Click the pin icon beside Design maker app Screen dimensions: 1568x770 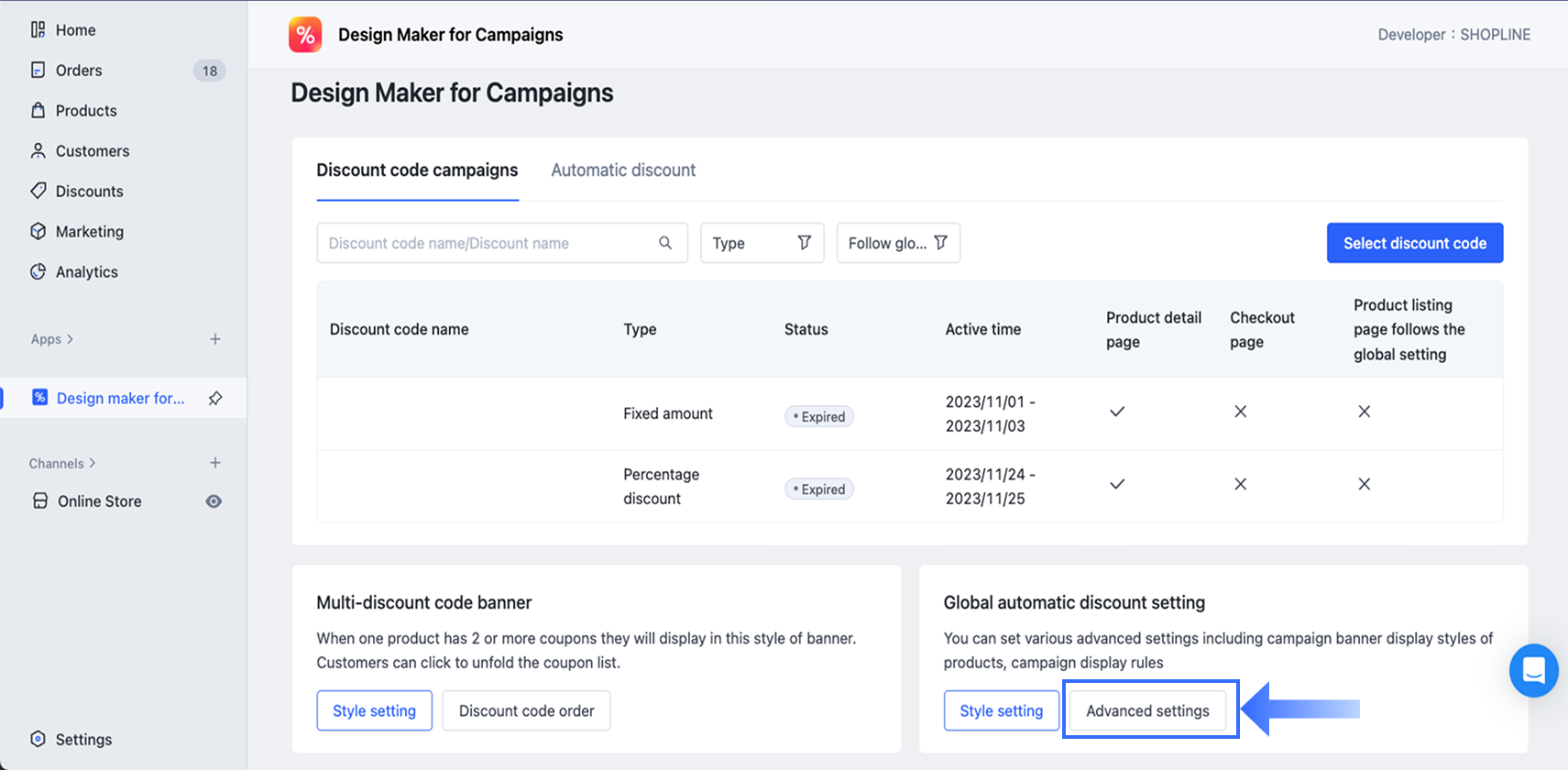point(215,398)
